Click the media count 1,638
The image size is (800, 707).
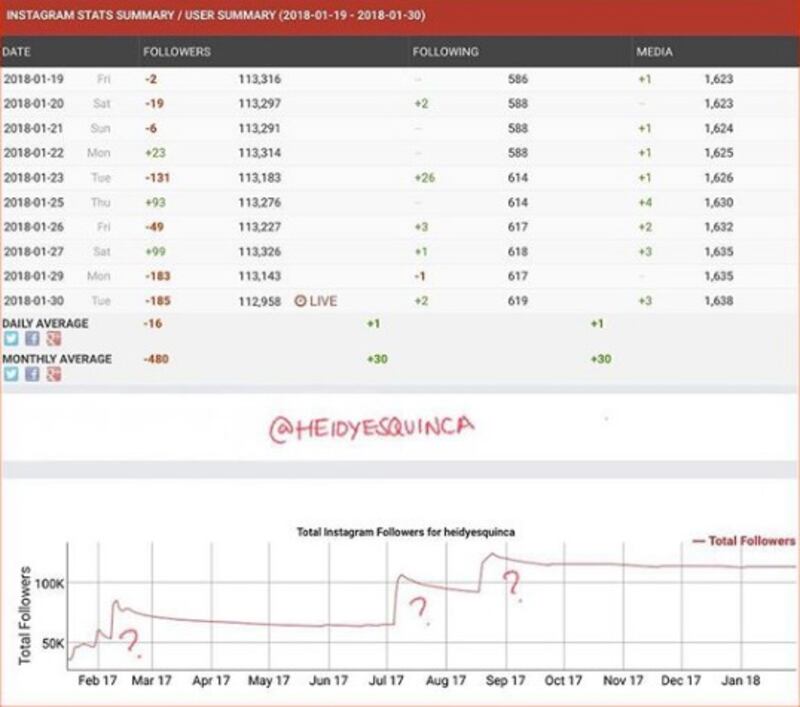click(718, 301)
